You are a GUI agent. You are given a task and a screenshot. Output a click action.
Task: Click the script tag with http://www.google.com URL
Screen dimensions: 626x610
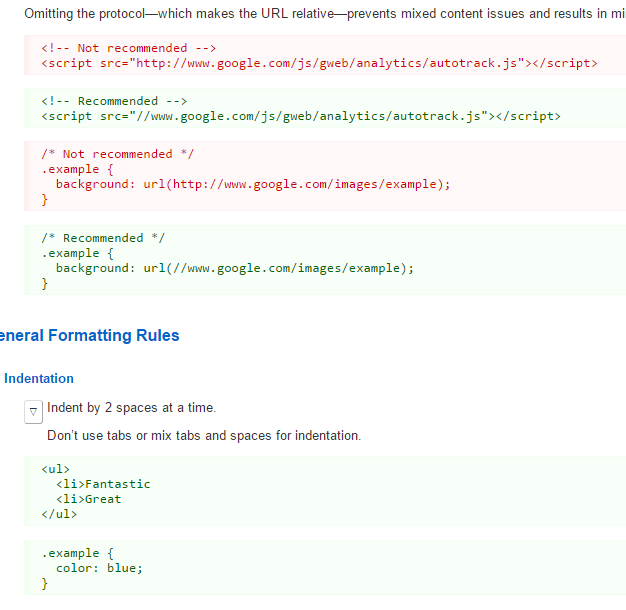pyautogui.click(x=319, y=63)
